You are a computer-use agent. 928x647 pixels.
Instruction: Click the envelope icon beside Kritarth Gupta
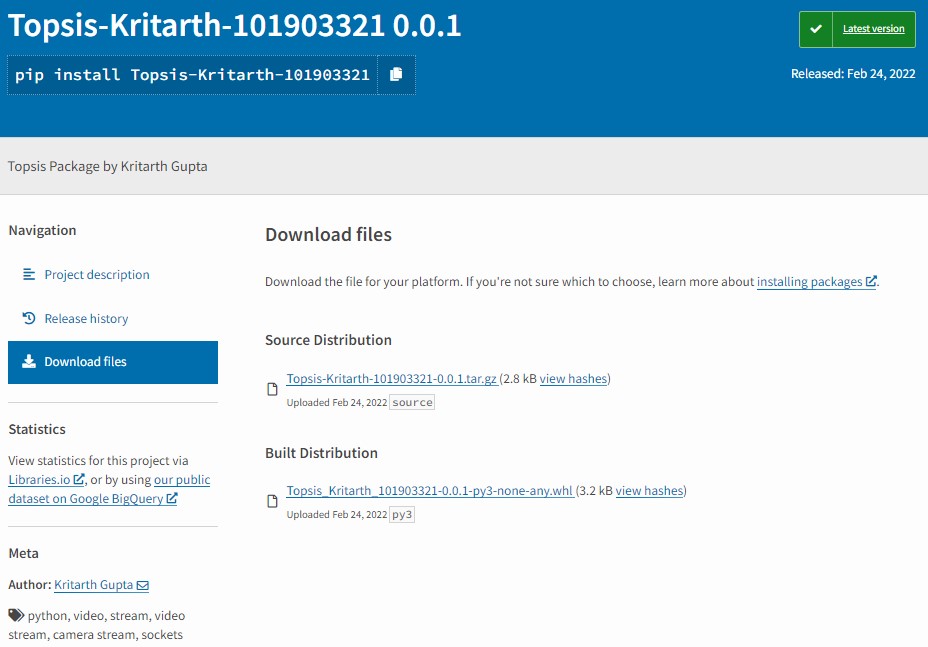click(x=143, y=585)
